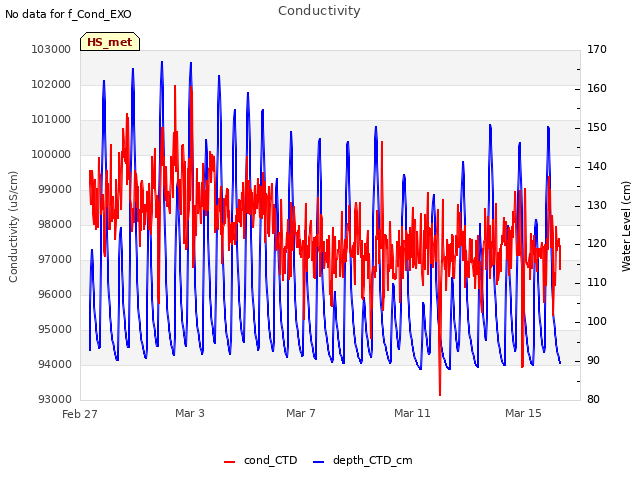Click the Mar 15 x-axis tick label
640x480 pixels.
[523, 413]
